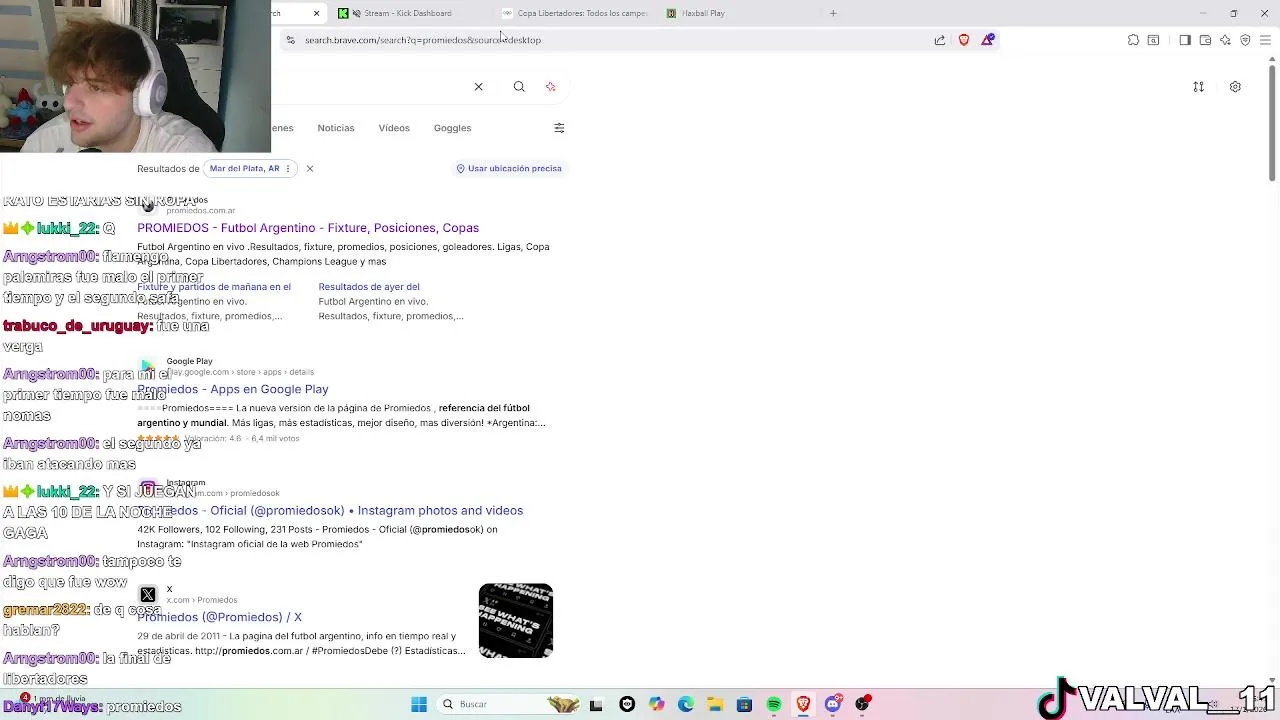1280x720 pixels.
Task: Switch to Haxball Play tab
Action: pos(703,13)
